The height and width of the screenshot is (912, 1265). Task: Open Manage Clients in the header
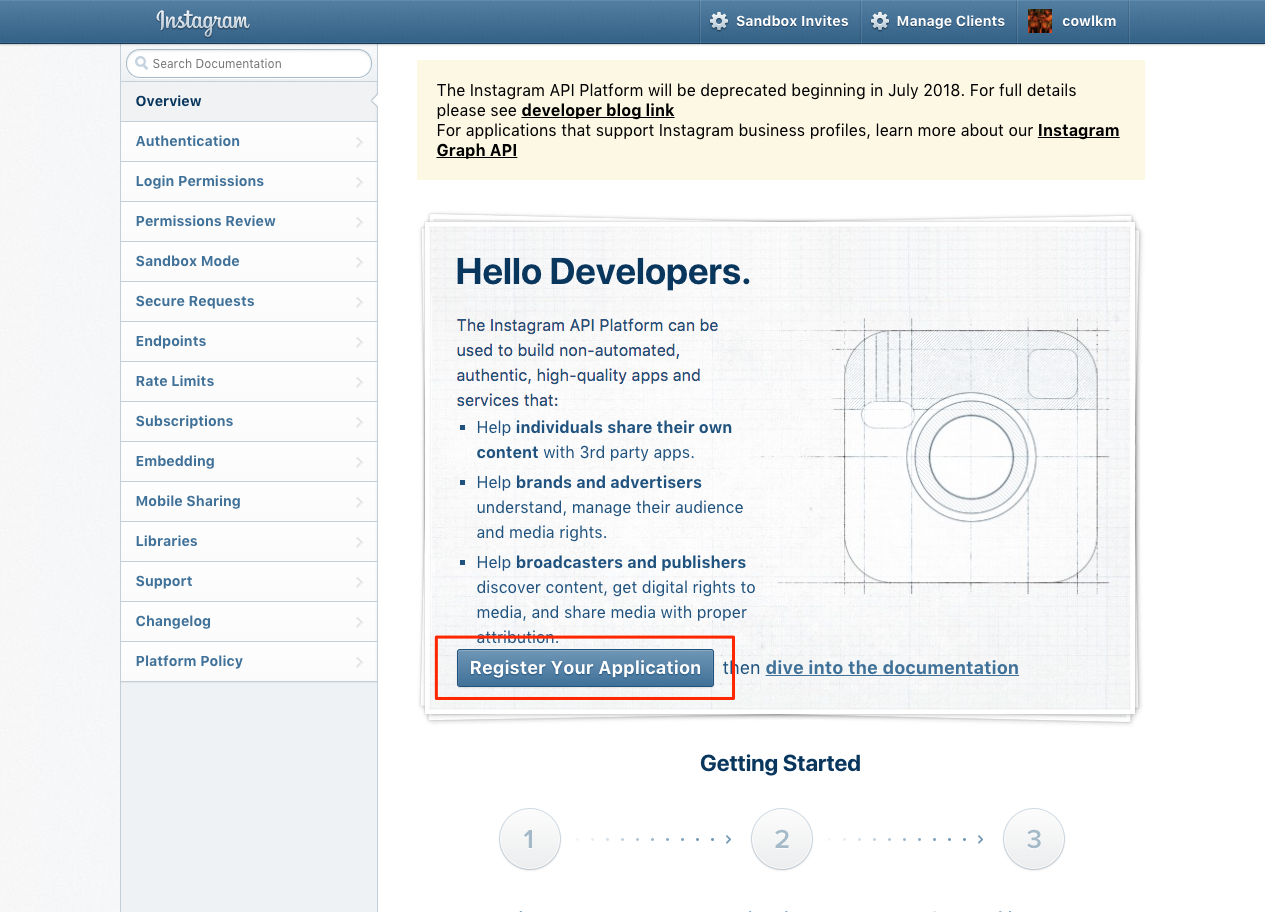click(939, 21)
